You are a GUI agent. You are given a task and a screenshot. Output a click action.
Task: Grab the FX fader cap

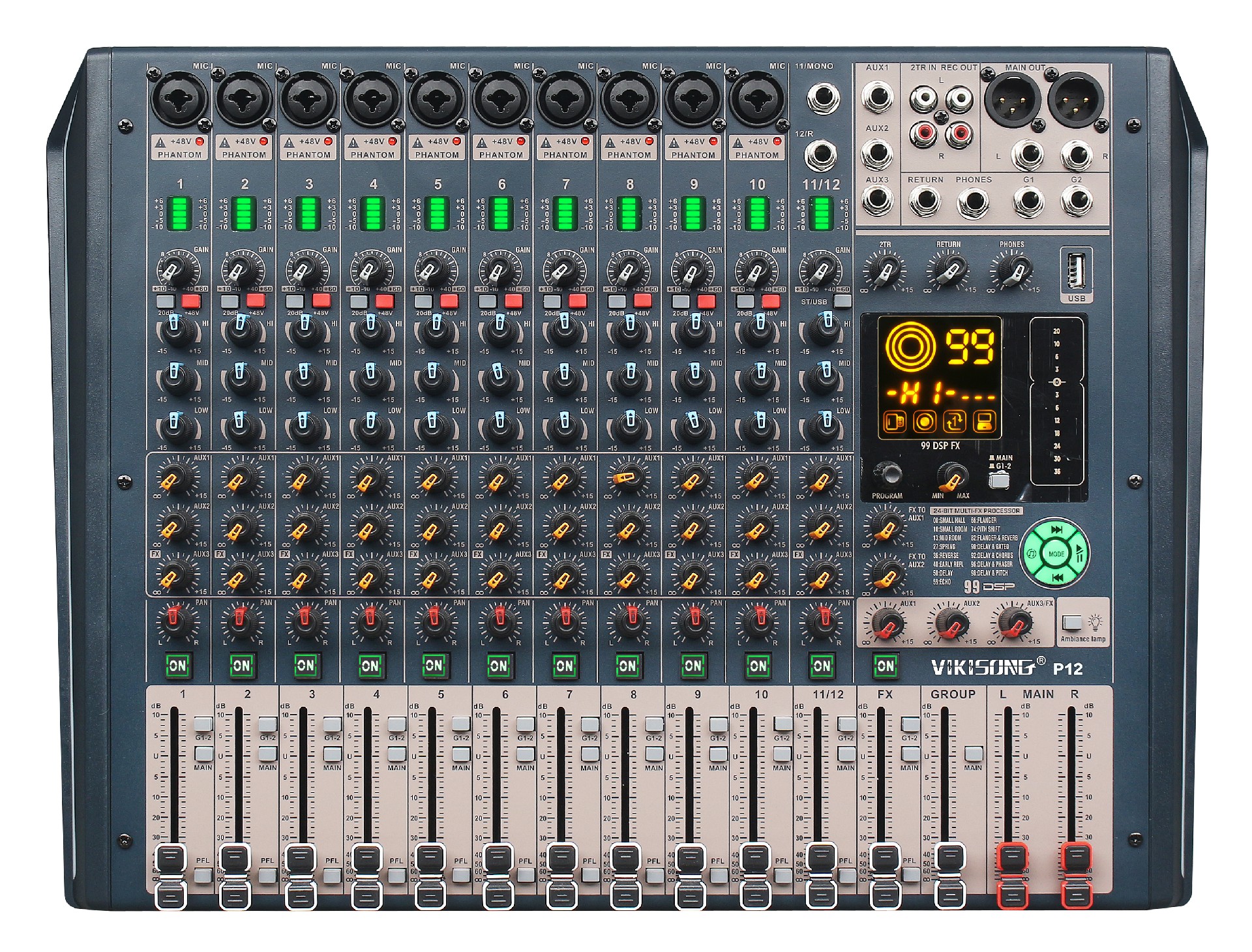[x=885, y=877]
